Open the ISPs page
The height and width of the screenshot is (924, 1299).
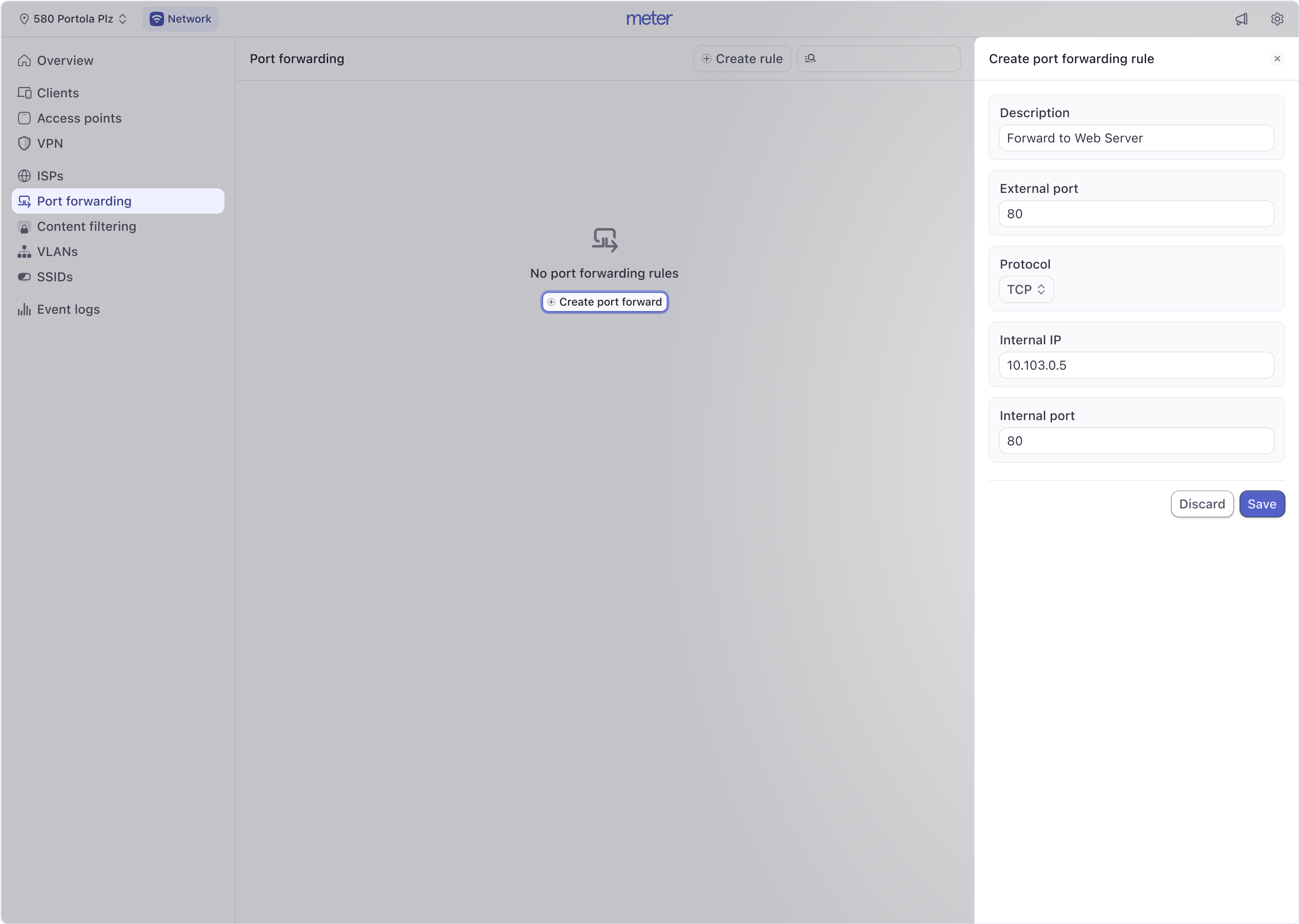click(118, 176)
